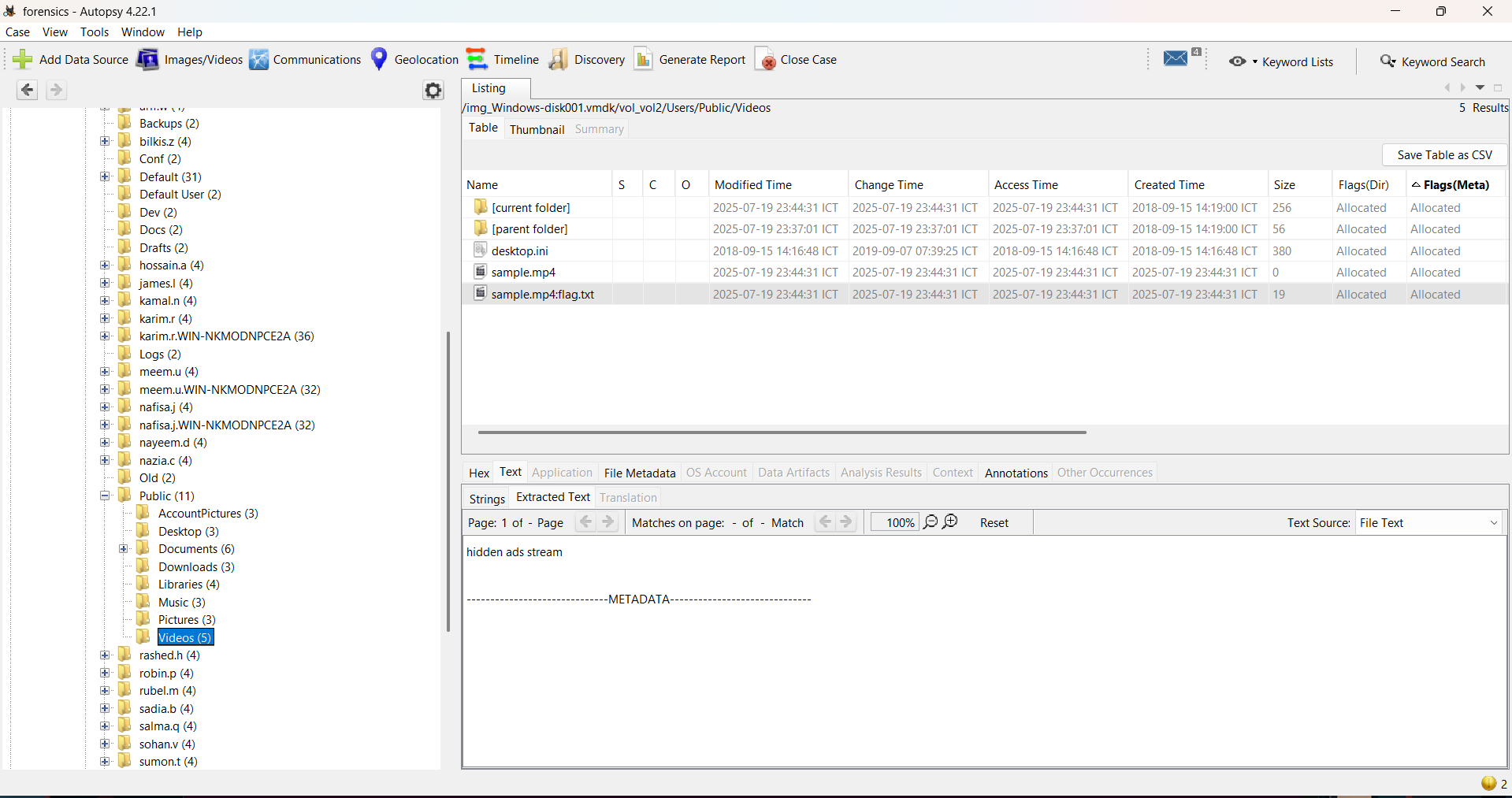Zoom out extracted text with magnifier minus
1512x798 pixels.
[931, 522]
